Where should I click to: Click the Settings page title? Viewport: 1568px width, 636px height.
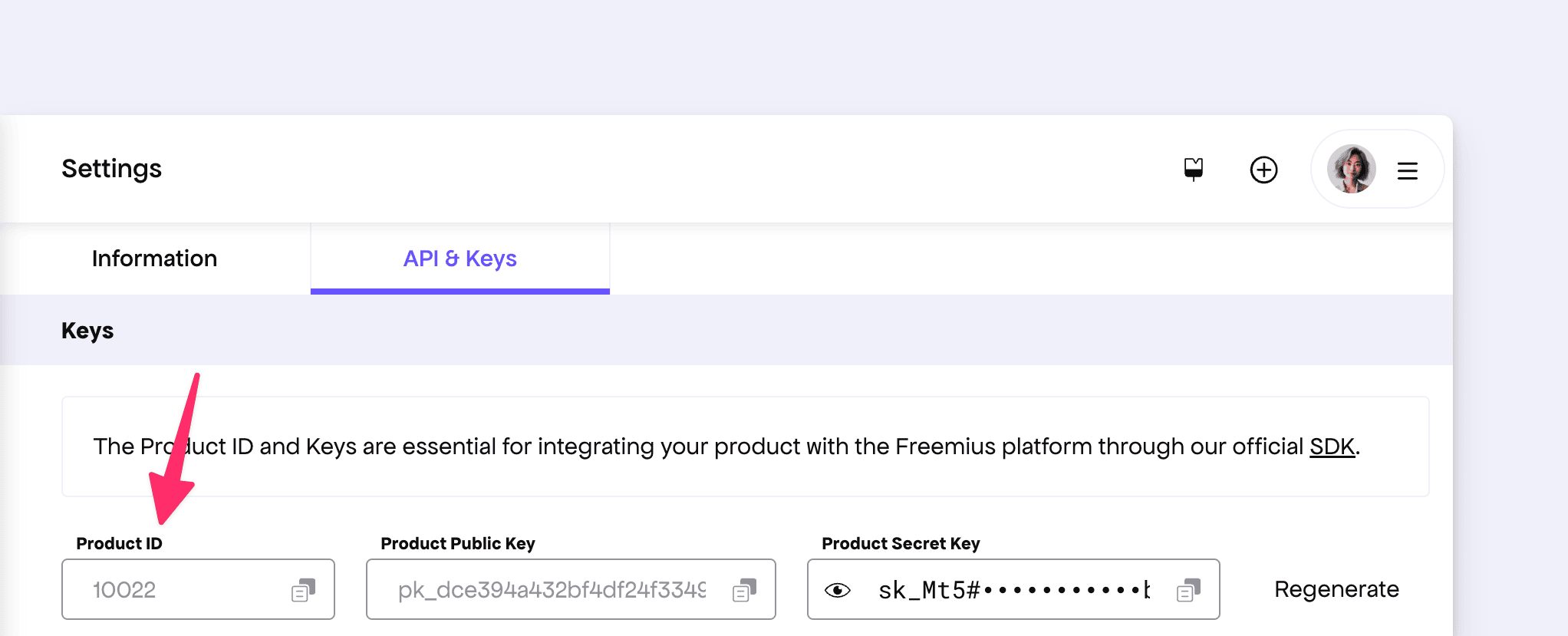112,169
